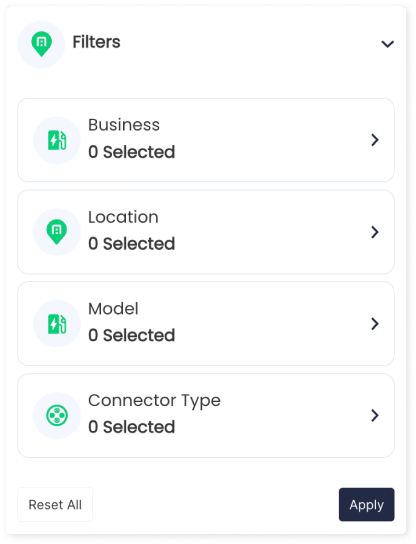The image size is (416, 544).
Task: Click the Filters heading text
Action: pyautogui.click(x=96, y=42)
